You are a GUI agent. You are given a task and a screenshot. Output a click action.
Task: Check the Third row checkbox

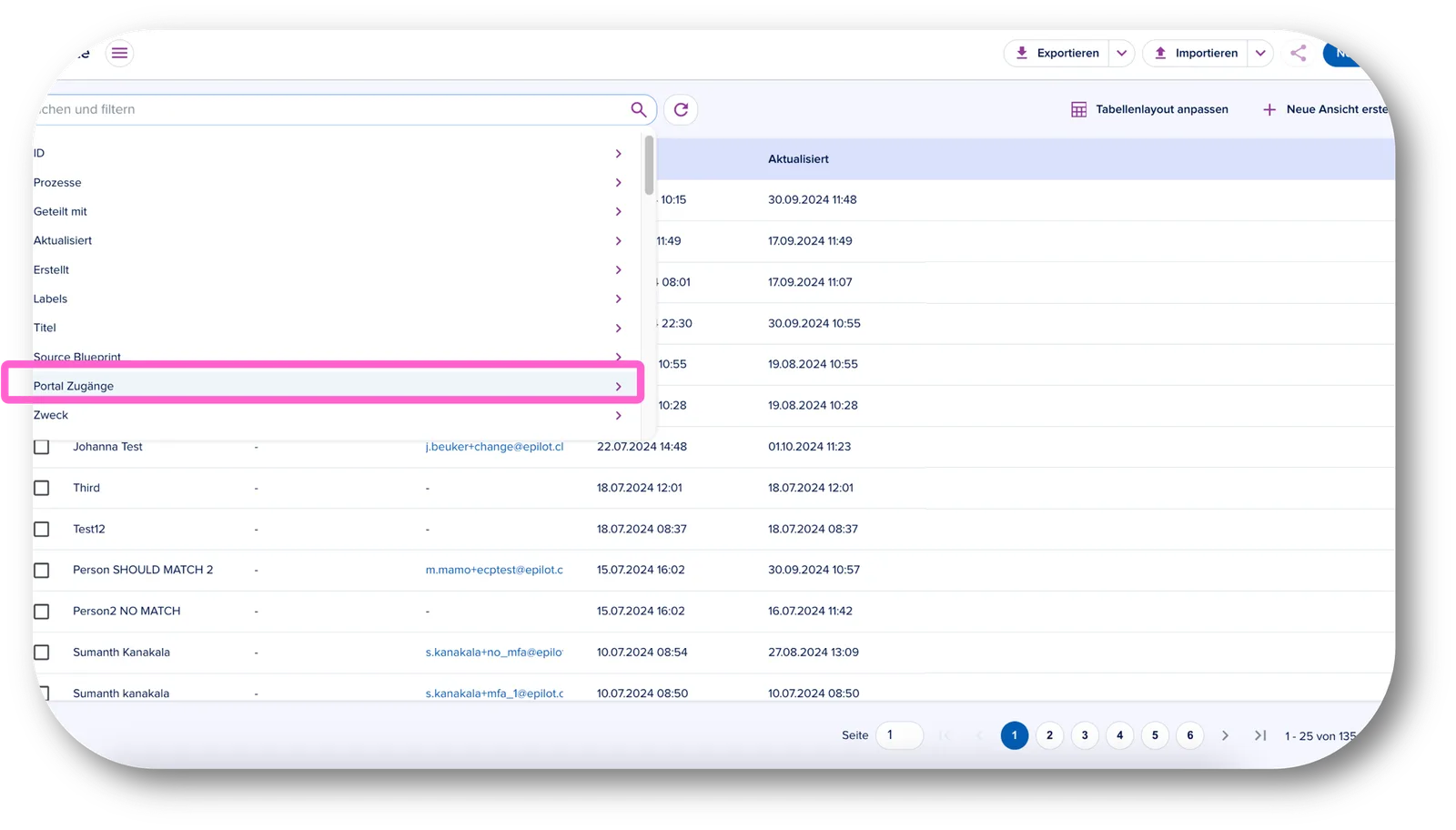[x=42, y=488]
